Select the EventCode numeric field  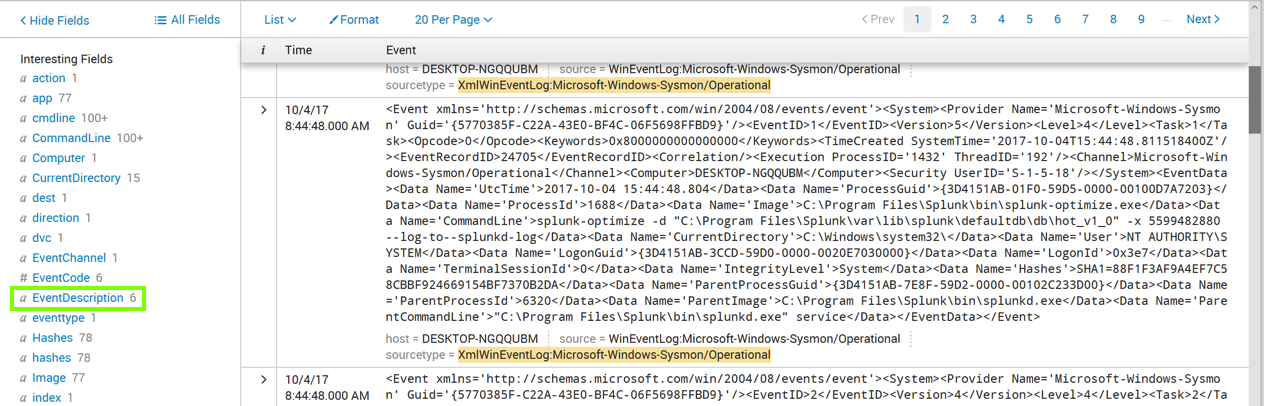tap(60, 278)
